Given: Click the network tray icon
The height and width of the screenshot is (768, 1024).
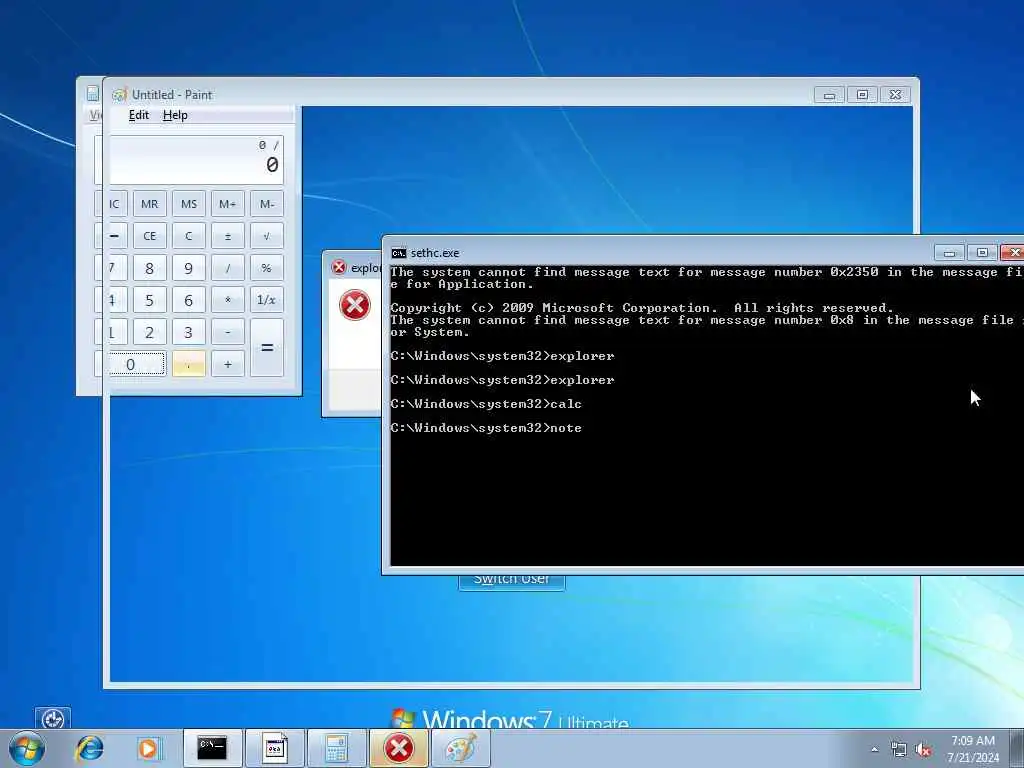Looking at the screenshot, I should 899,749.
